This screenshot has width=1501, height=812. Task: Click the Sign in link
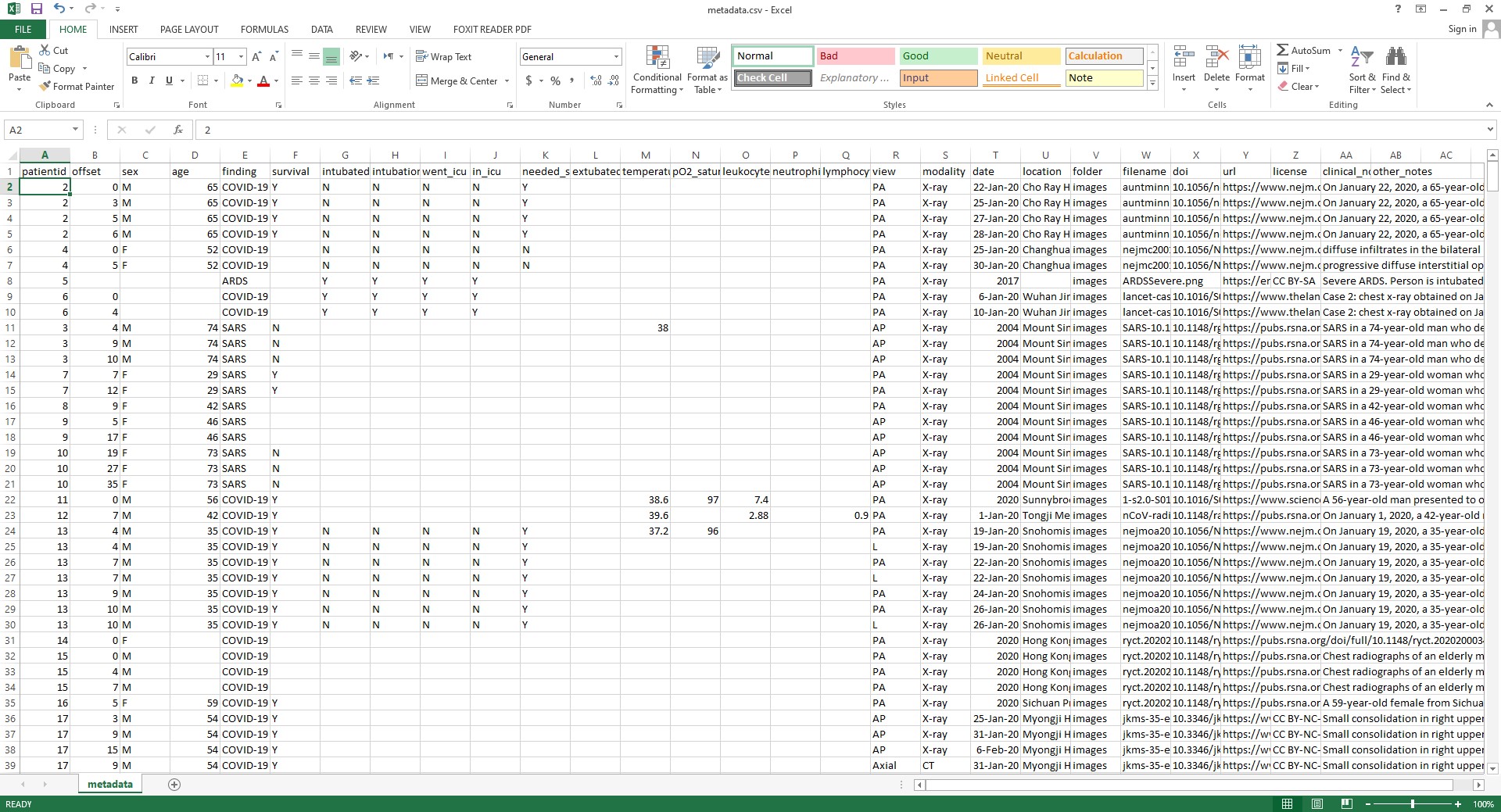tap(1462, 29)
